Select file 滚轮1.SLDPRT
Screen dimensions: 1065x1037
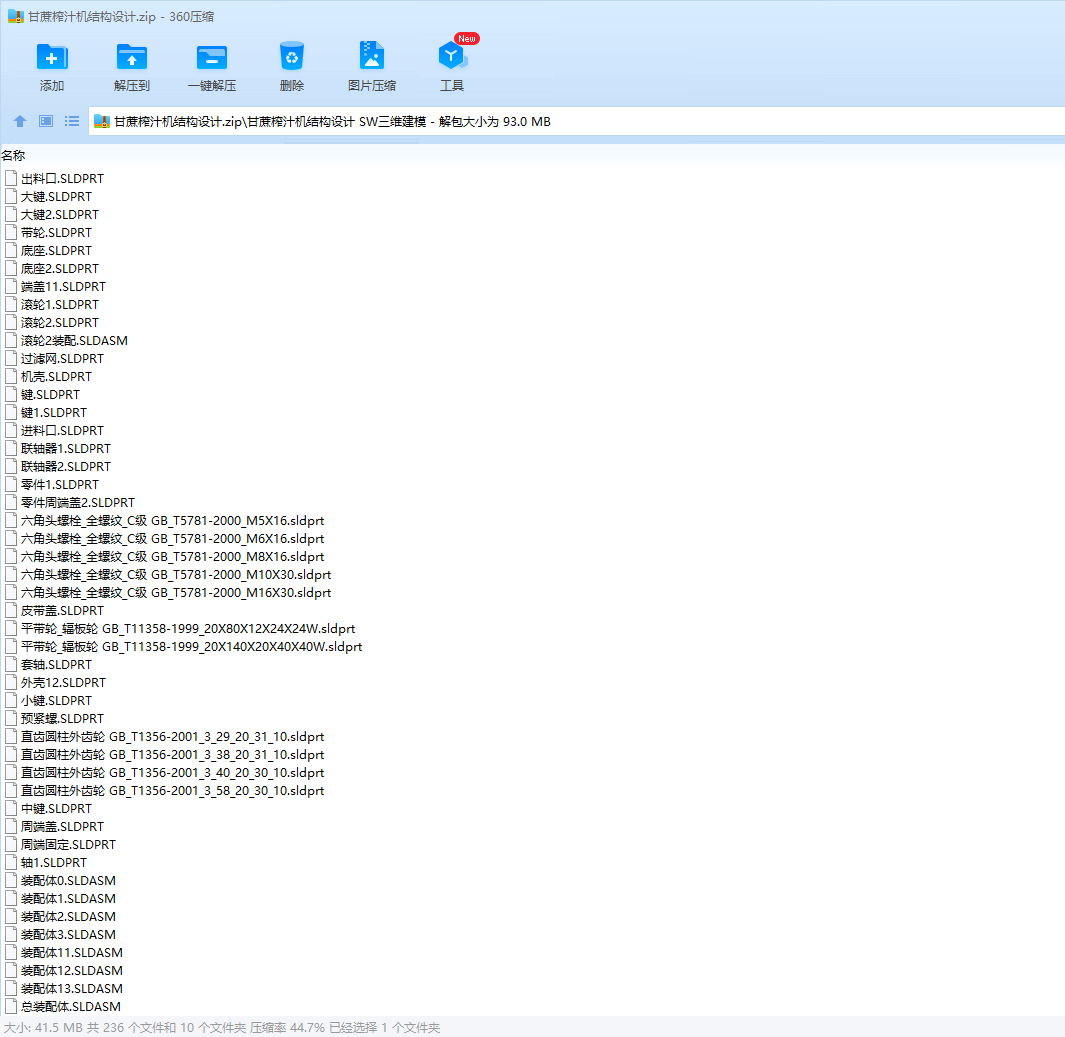[60, 304]
